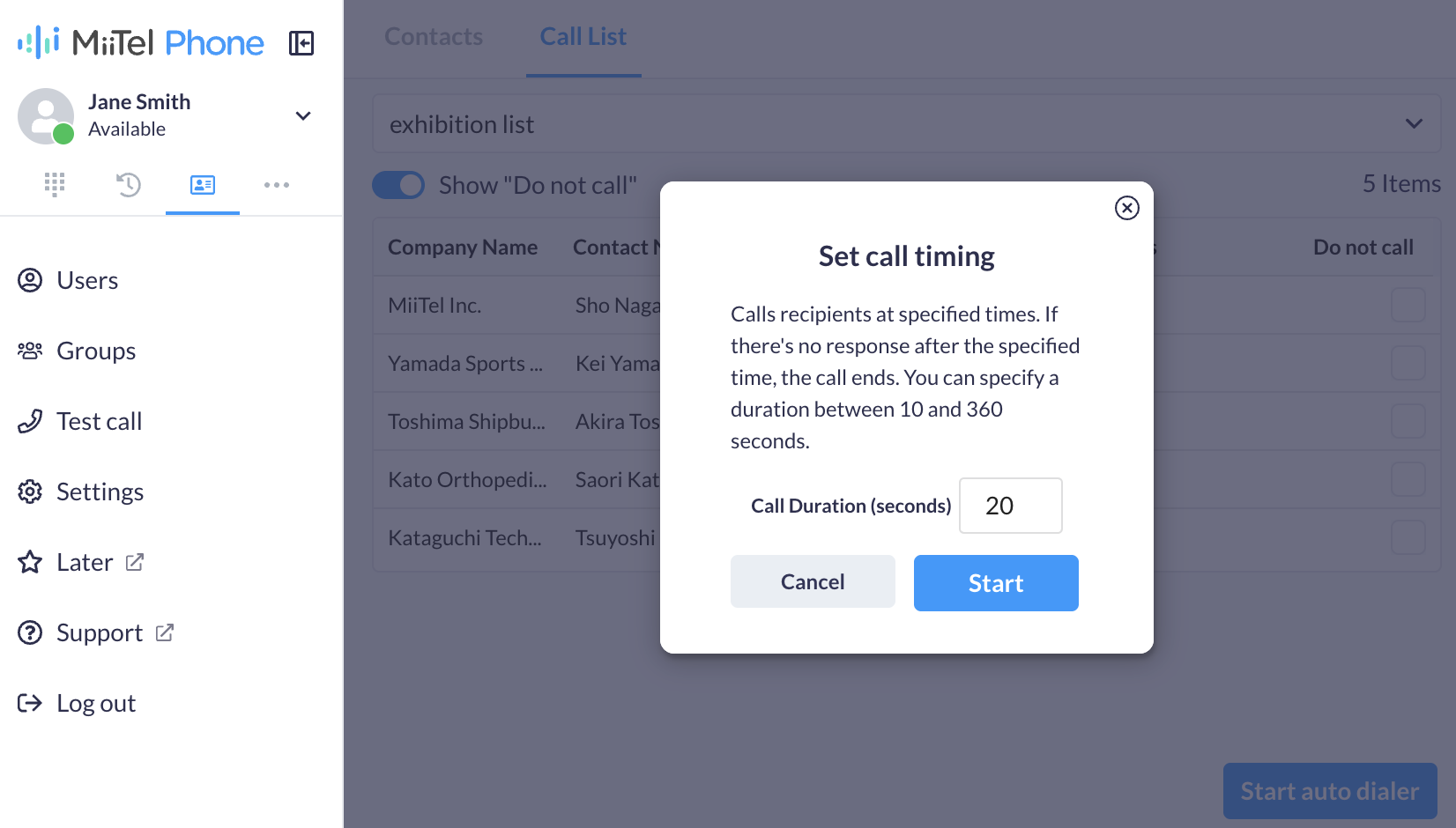The height and width of the screenshot is (828, 1456).
Task: Click the Call Duration seconds field
Action: 1011,506
